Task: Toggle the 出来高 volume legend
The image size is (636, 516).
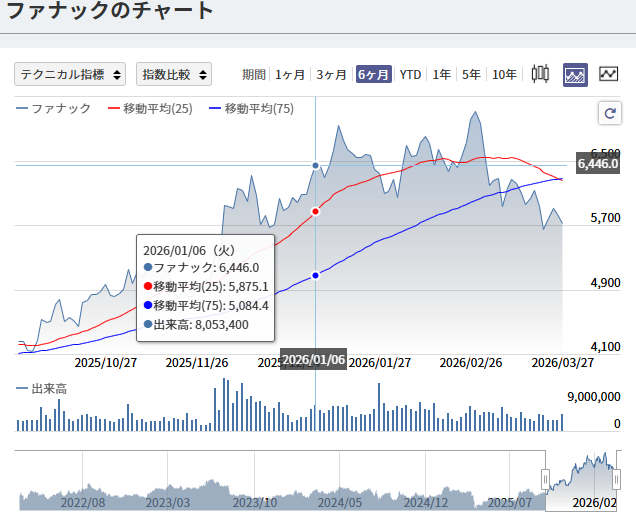Action: [41, 389]
